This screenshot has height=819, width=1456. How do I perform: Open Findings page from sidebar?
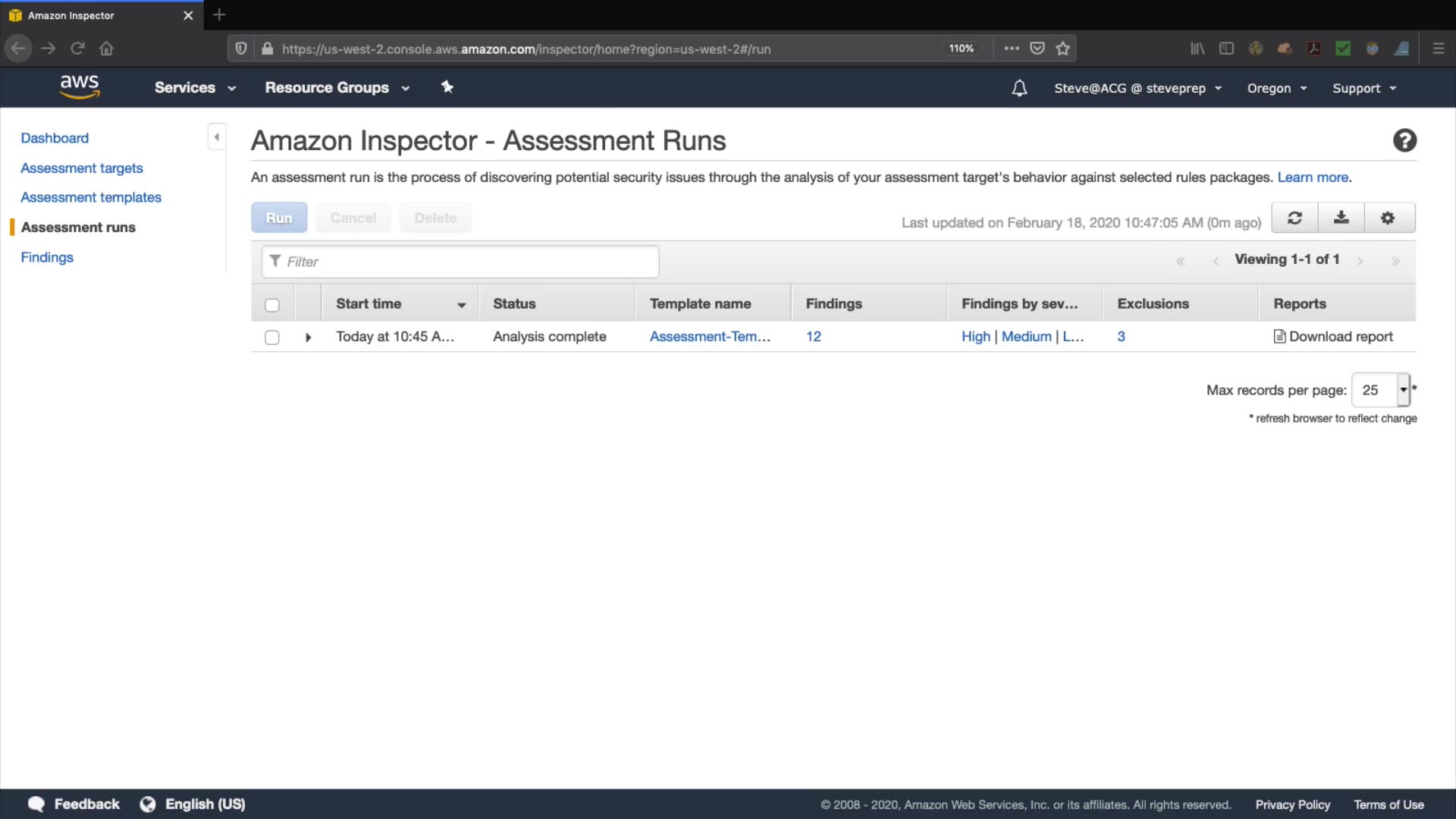pos(47,257)
